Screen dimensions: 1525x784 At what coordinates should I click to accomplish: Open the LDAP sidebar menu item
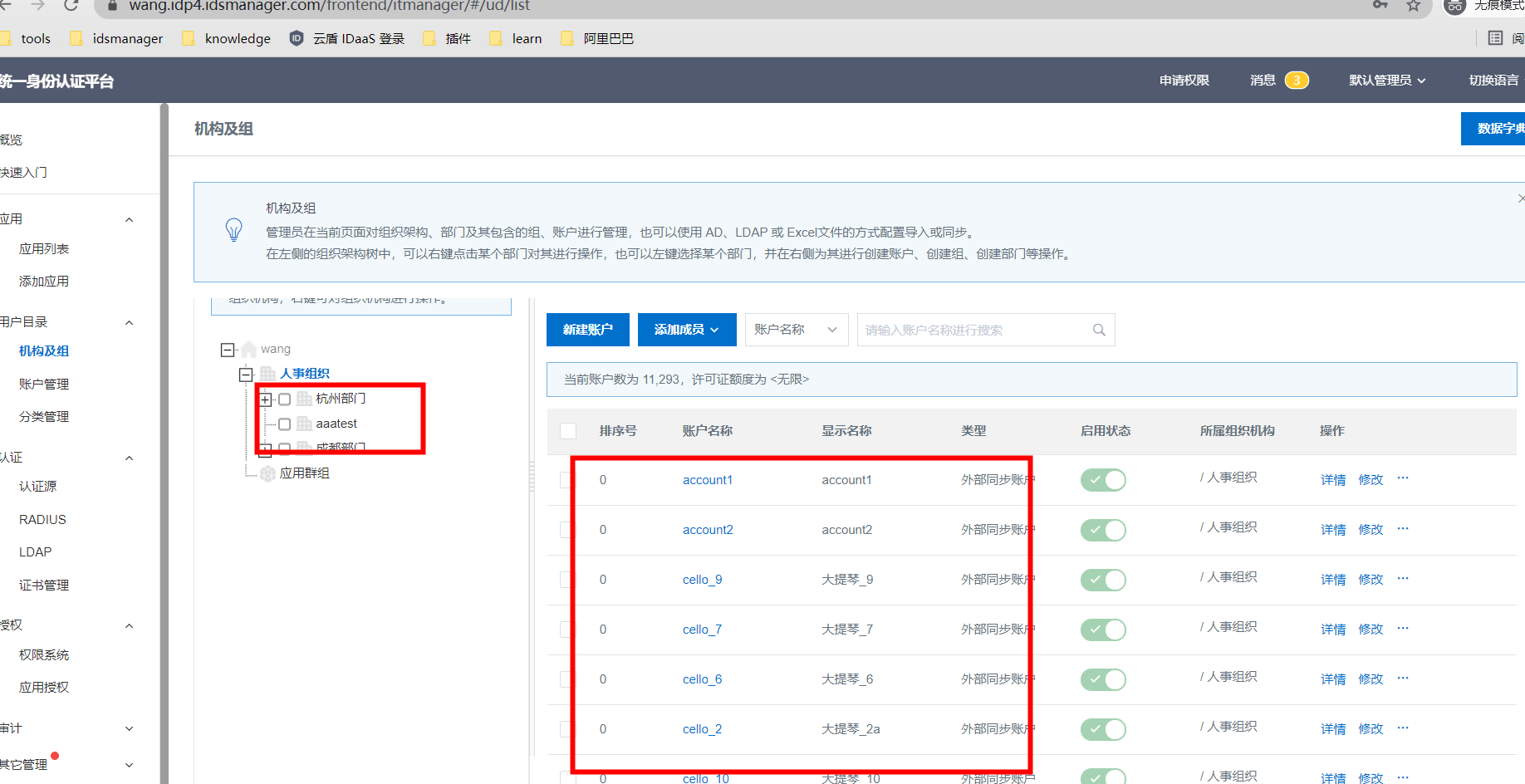(x=36, y=552)
